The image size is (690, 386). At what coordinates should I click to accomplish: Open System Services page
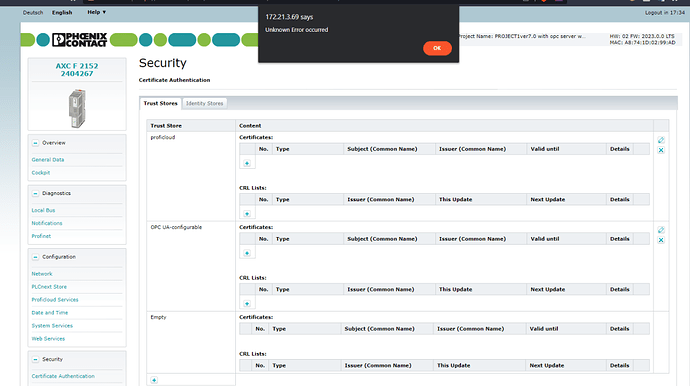(52, 326)
